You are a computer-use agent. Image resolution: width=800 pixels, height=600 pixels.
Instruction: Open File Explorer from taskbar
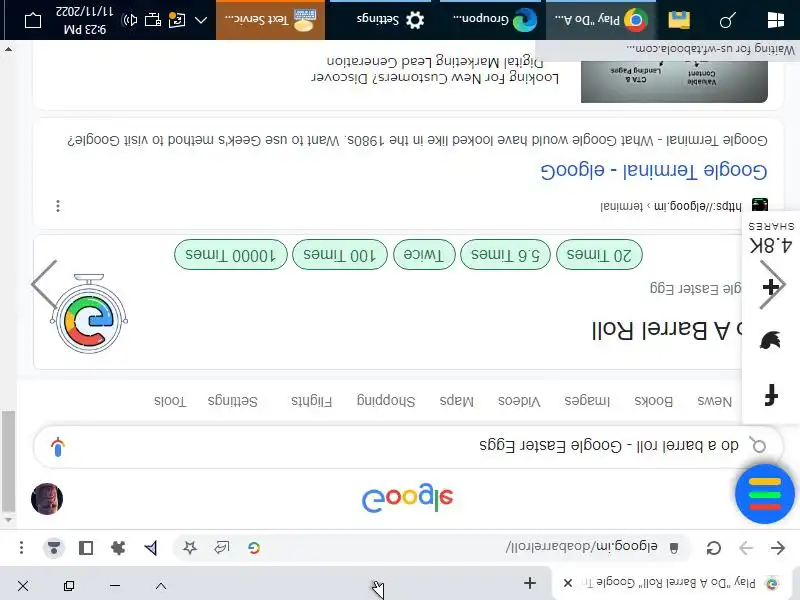point(679,20)
